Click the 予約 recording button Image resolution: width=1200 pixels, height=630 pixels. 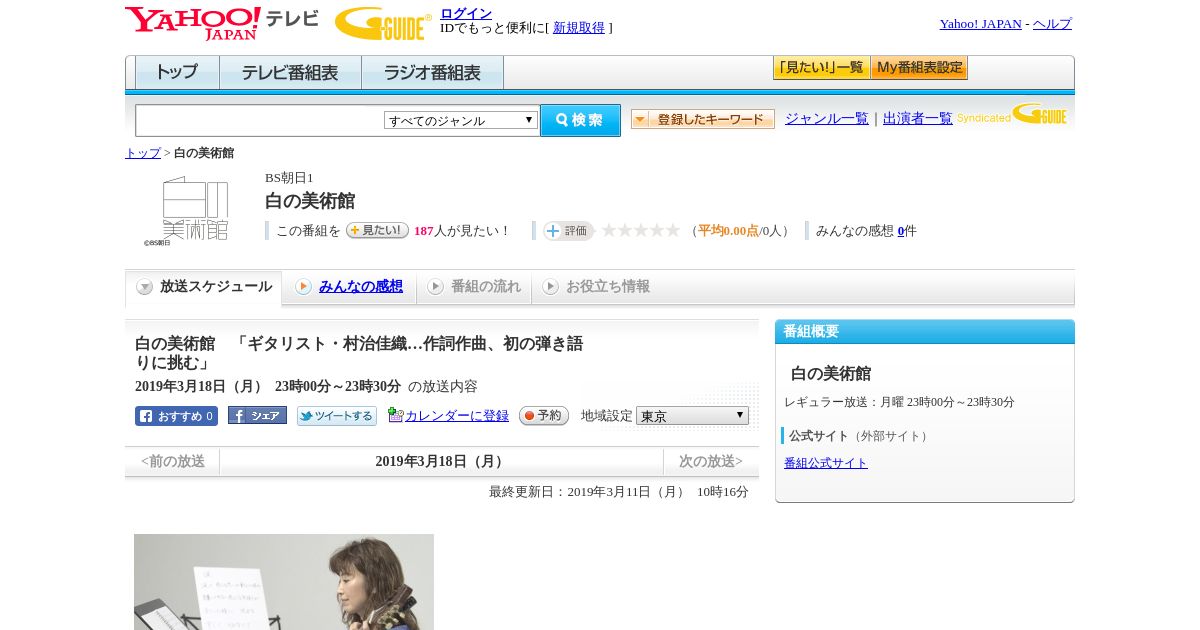pos(544,416)
